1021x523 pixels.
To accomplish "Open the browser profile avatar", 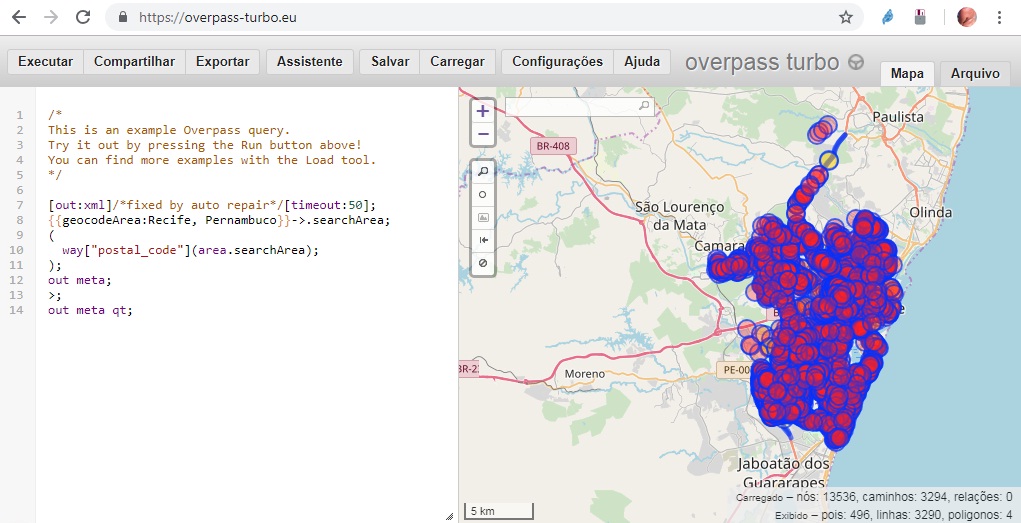I will pyautogui.click(x=966, y=18).
